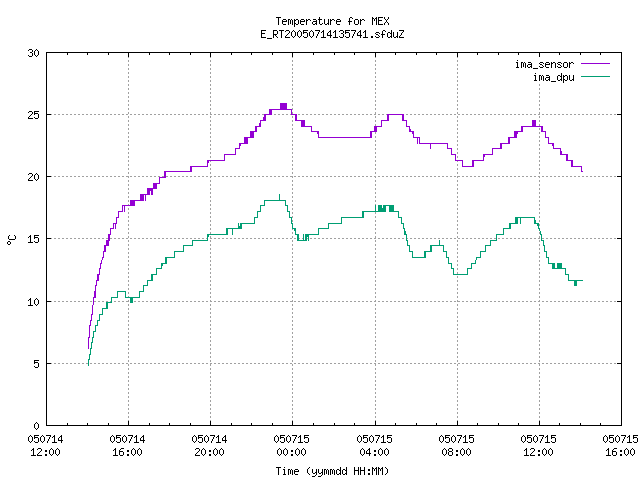Screen dimensions: 640x480
Task: Click the end point of the green ima_dpu curve
Action: (x=582, y=280)
